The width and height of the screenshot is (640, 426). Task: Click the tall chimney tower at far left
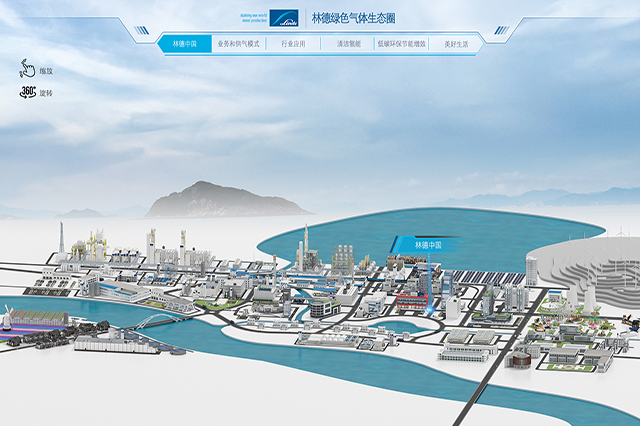coord(61,238)
